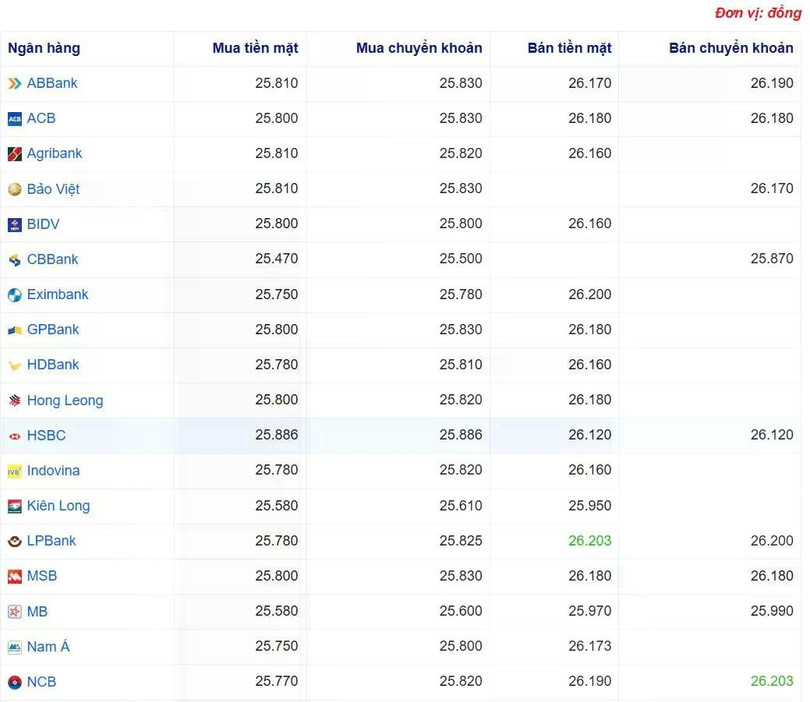Click Eximbank's Bán tiền mặt value 26.200
This screenshot has height=702, width=810.
coord(590,294)
